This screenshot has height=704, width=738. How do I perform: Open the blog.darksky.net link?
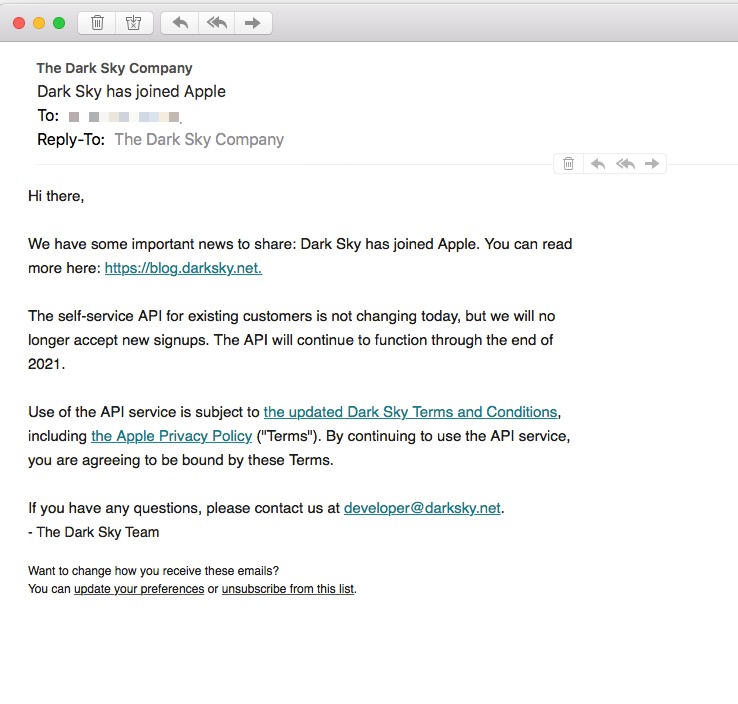(x=183, y=268)
